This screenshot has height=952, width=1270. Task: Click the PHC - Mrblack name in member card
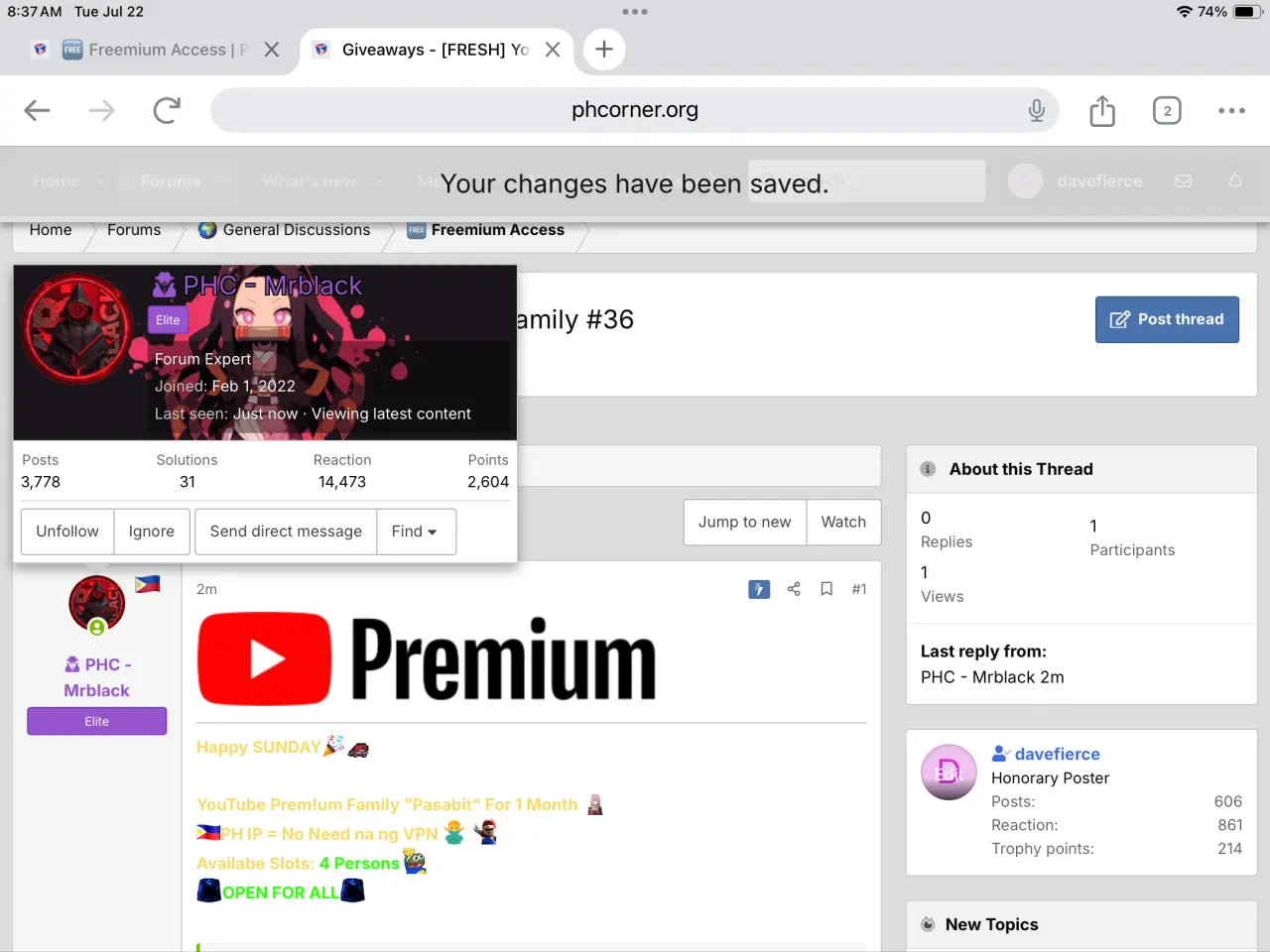tap(272, 286)
